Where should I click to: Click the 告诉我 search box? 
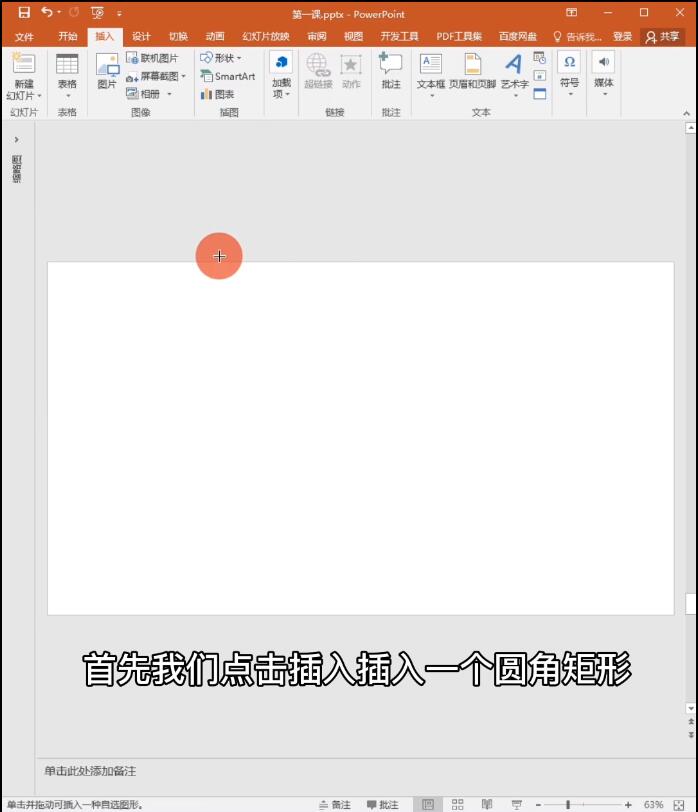coord(577,37)
